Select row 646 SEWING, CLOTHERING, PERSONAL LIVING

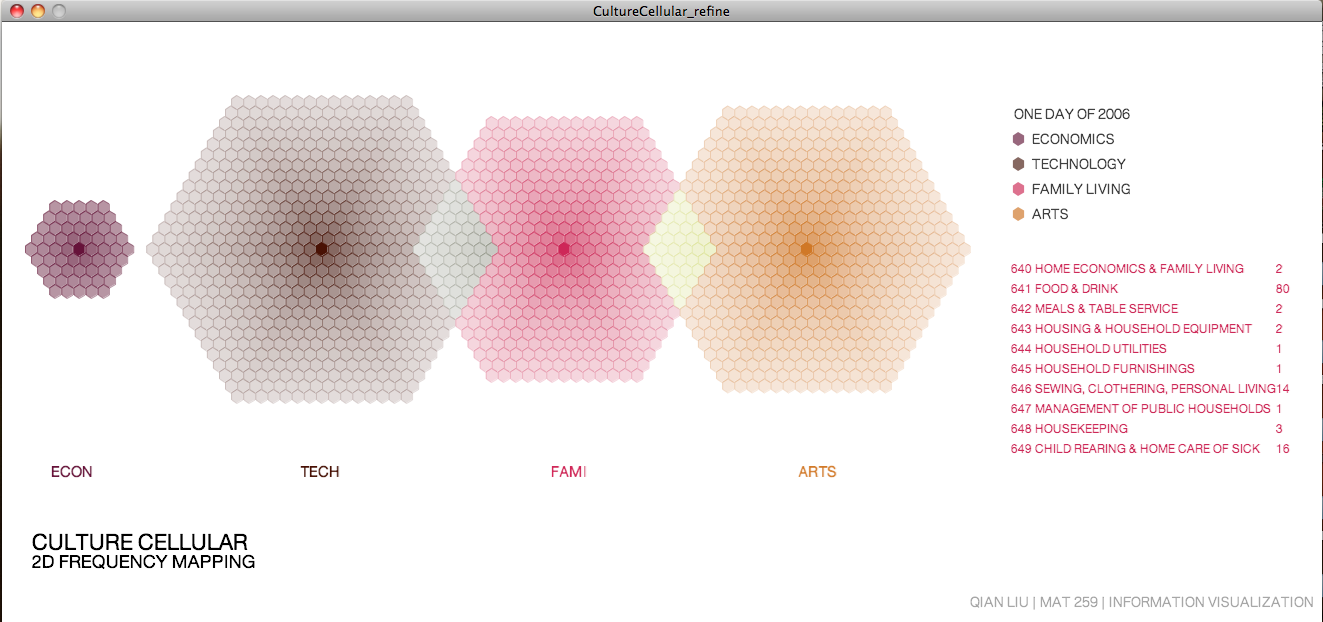[1150, 389]
